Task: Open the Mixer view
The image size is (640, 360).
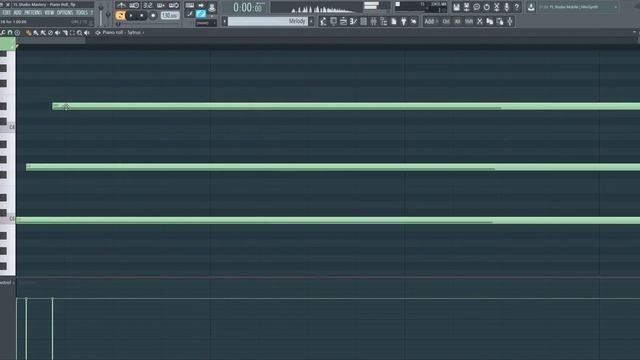Action: (x=373, y=21)
